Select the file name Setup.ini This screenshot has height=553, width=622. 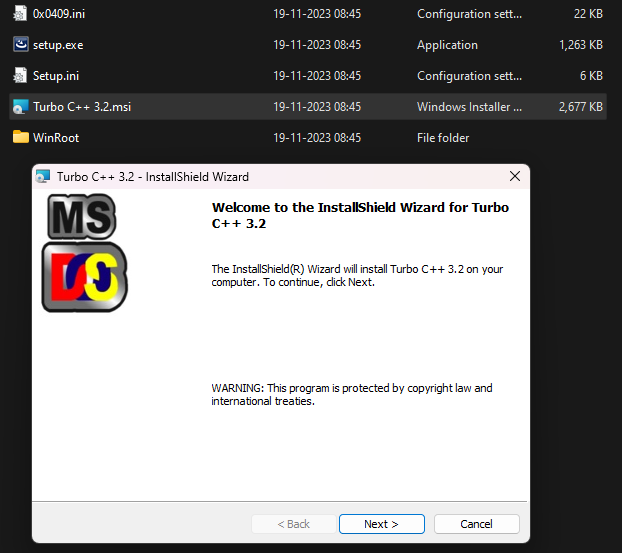[56, 76]
